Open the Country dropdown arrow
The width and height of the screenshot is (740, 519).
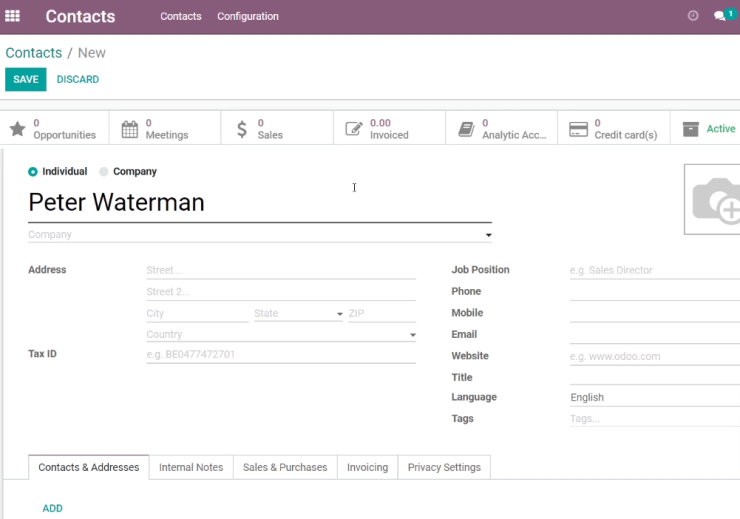coord(412,335)
